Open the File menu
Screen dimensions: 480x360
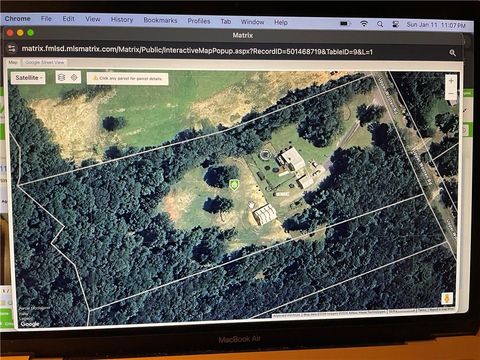46,19
